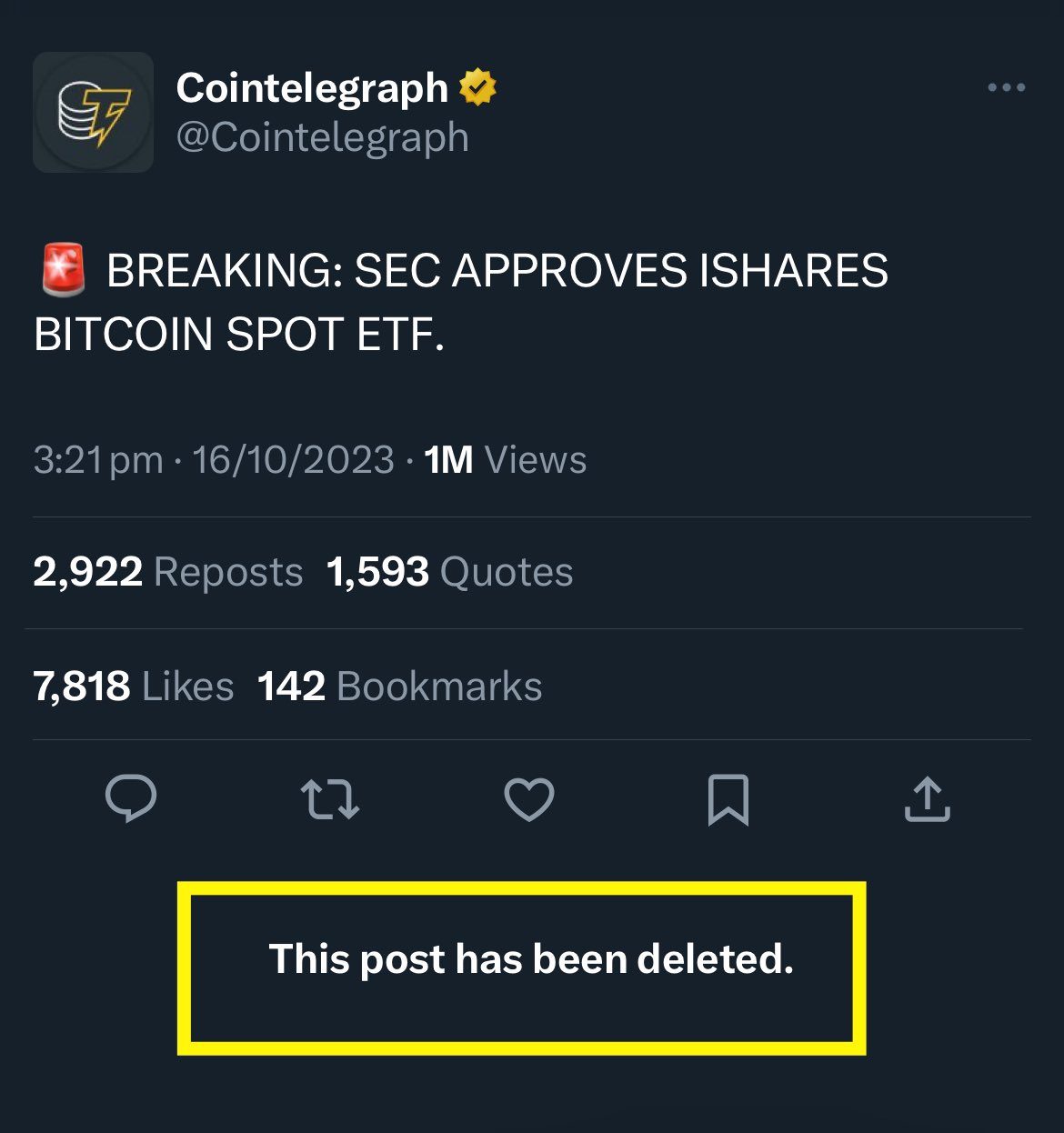Show the 2,922 Reposts list
Viewport: 1064px width, 1133px height.
point(168,572)
